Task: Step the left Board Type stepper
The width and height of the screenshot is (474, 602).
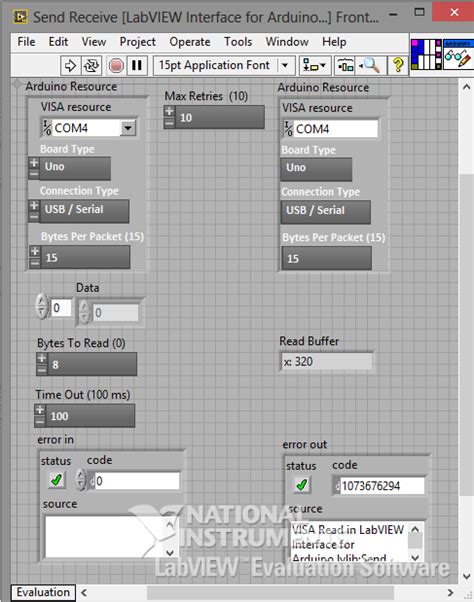Action: click(x=34, y=168)
